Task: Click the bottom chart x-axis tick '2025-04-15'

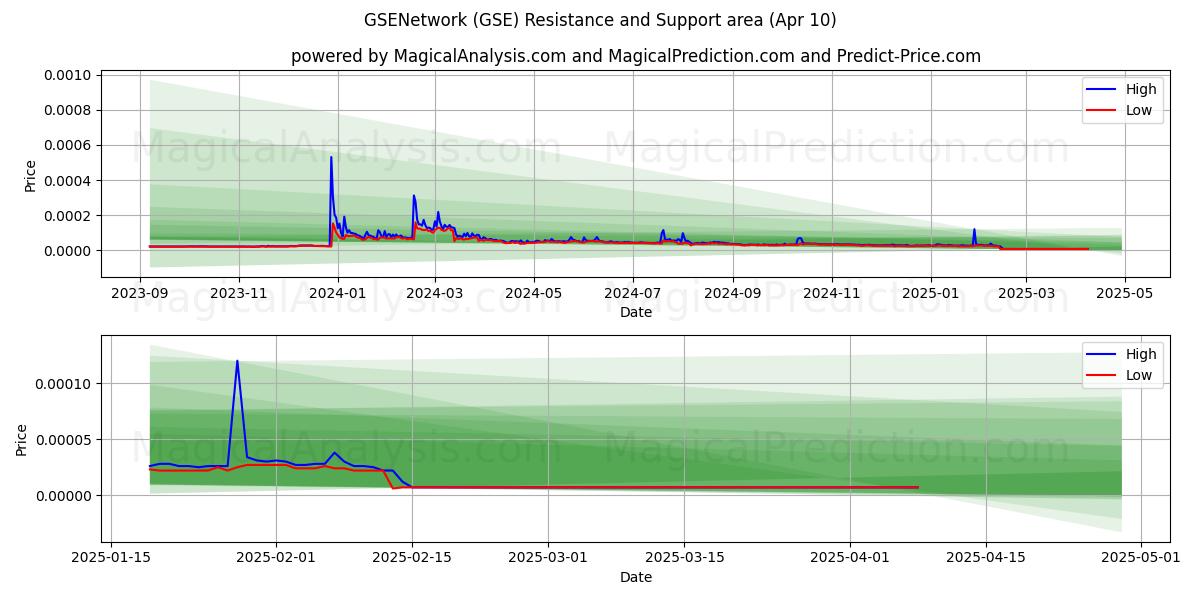Action: pyautogui.click(x=986, y=558)
